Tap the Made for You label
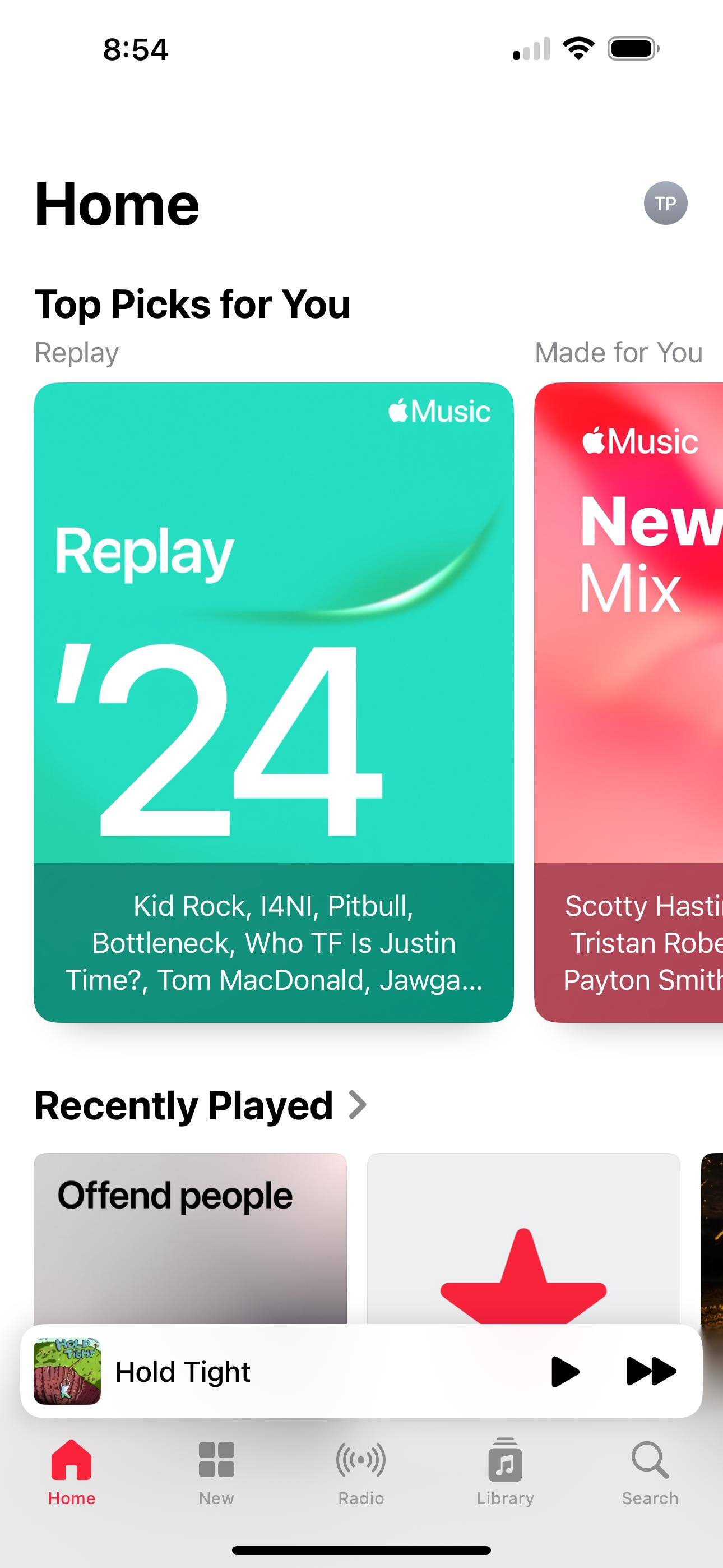 [x=619, y=352]
